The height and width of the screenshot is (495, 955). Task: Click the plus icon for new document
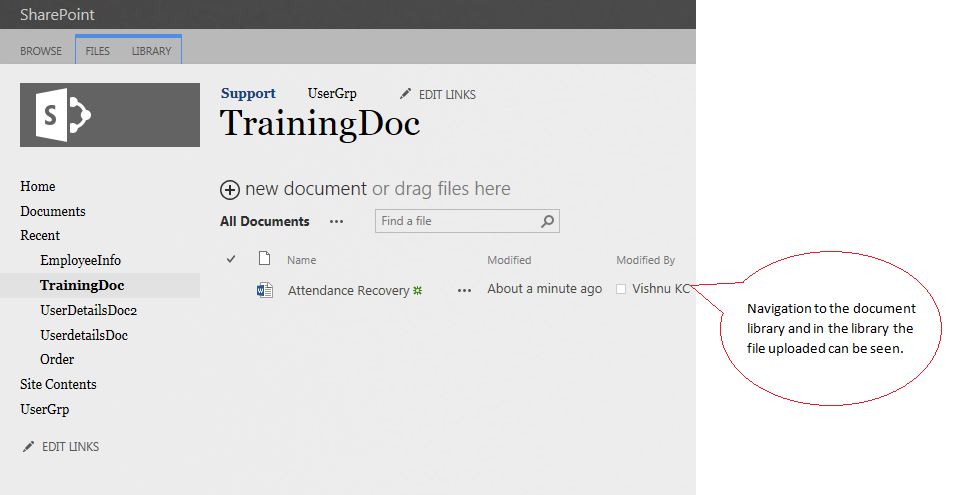tap(230, 190)
